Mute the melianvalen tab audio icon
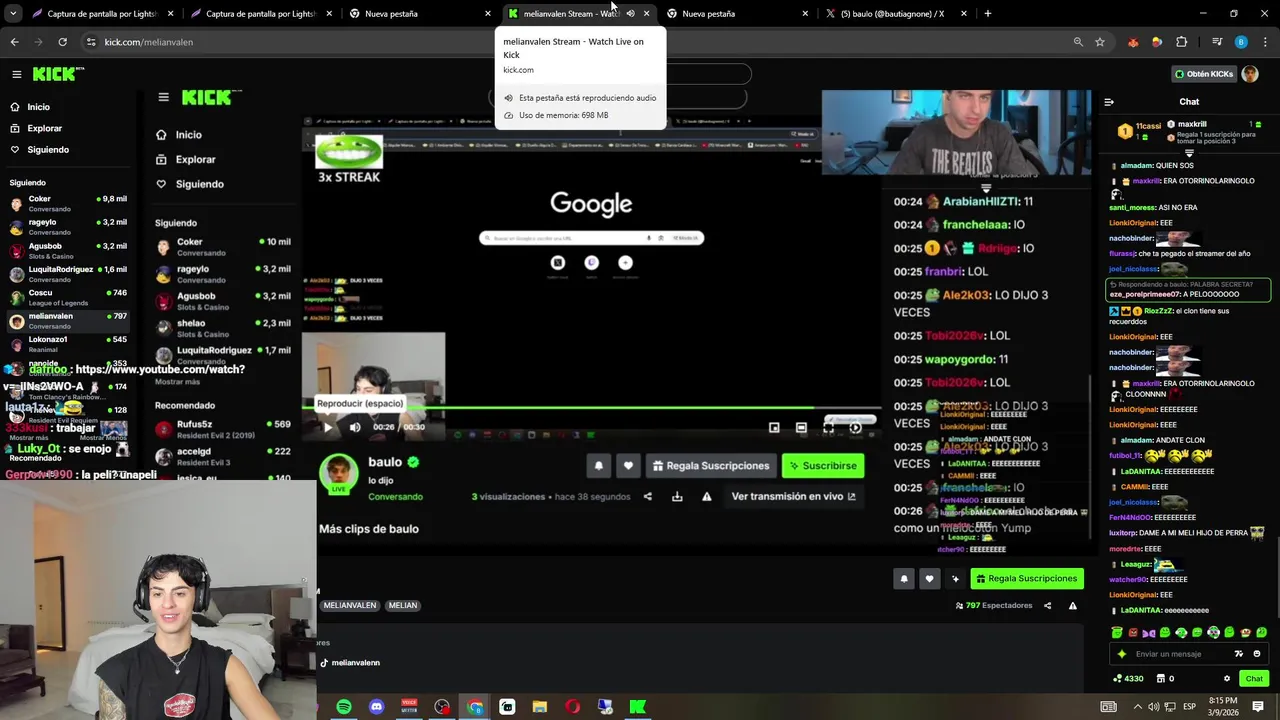The height and width of the screenshot is (720, 1280). point(630,13)
